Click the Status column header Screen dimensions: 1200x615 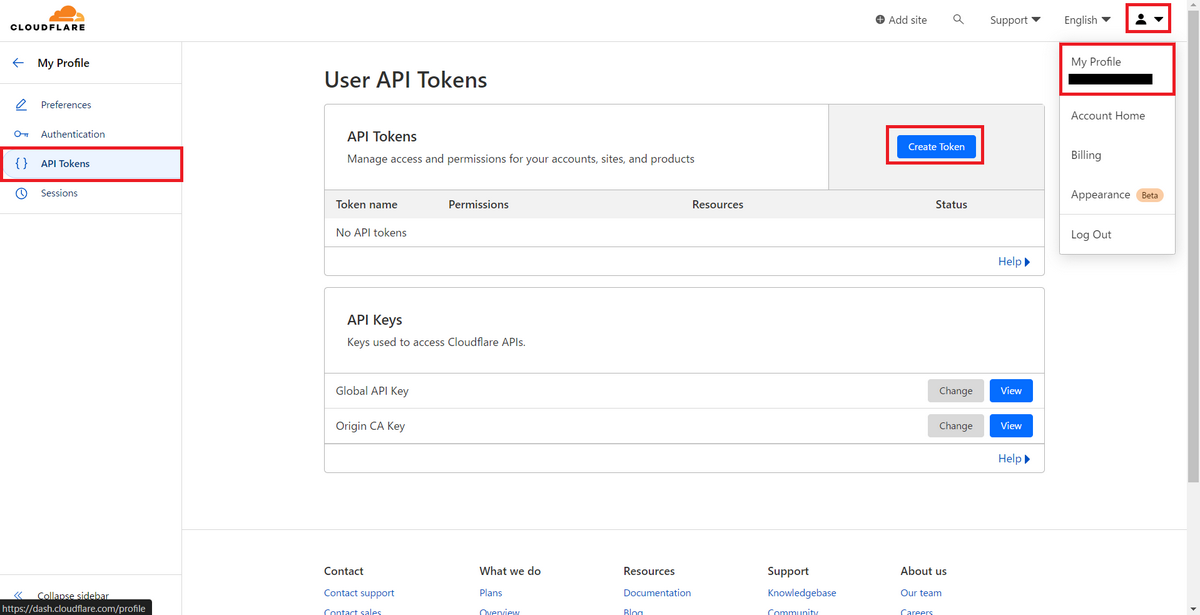[x=951, y=204]
